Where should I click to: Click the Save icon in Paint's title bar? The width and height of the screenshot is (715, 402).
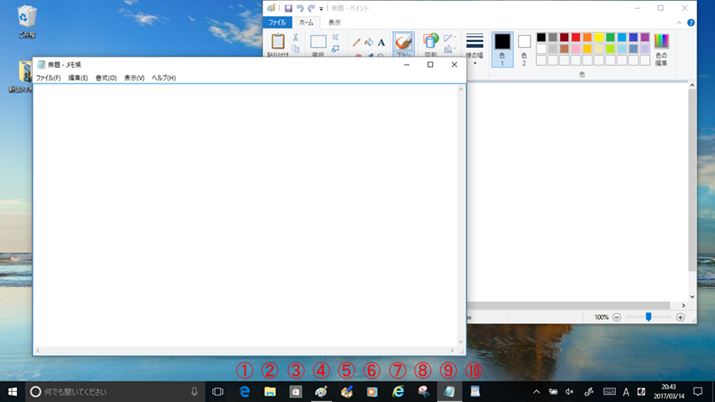288,8
